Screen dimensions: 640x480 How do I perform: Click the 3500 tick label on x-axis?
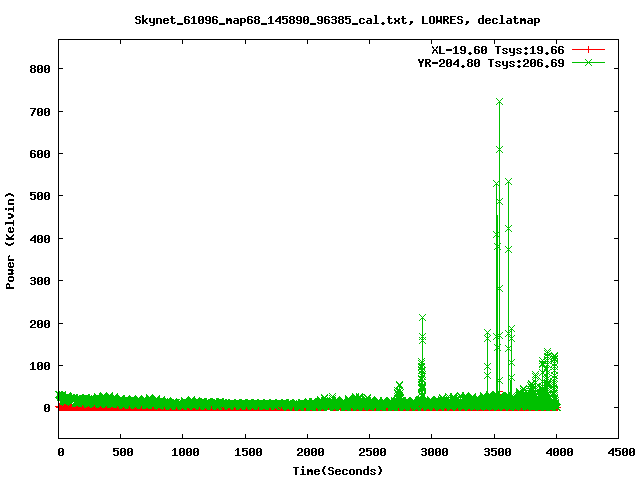tap(494, 453)
